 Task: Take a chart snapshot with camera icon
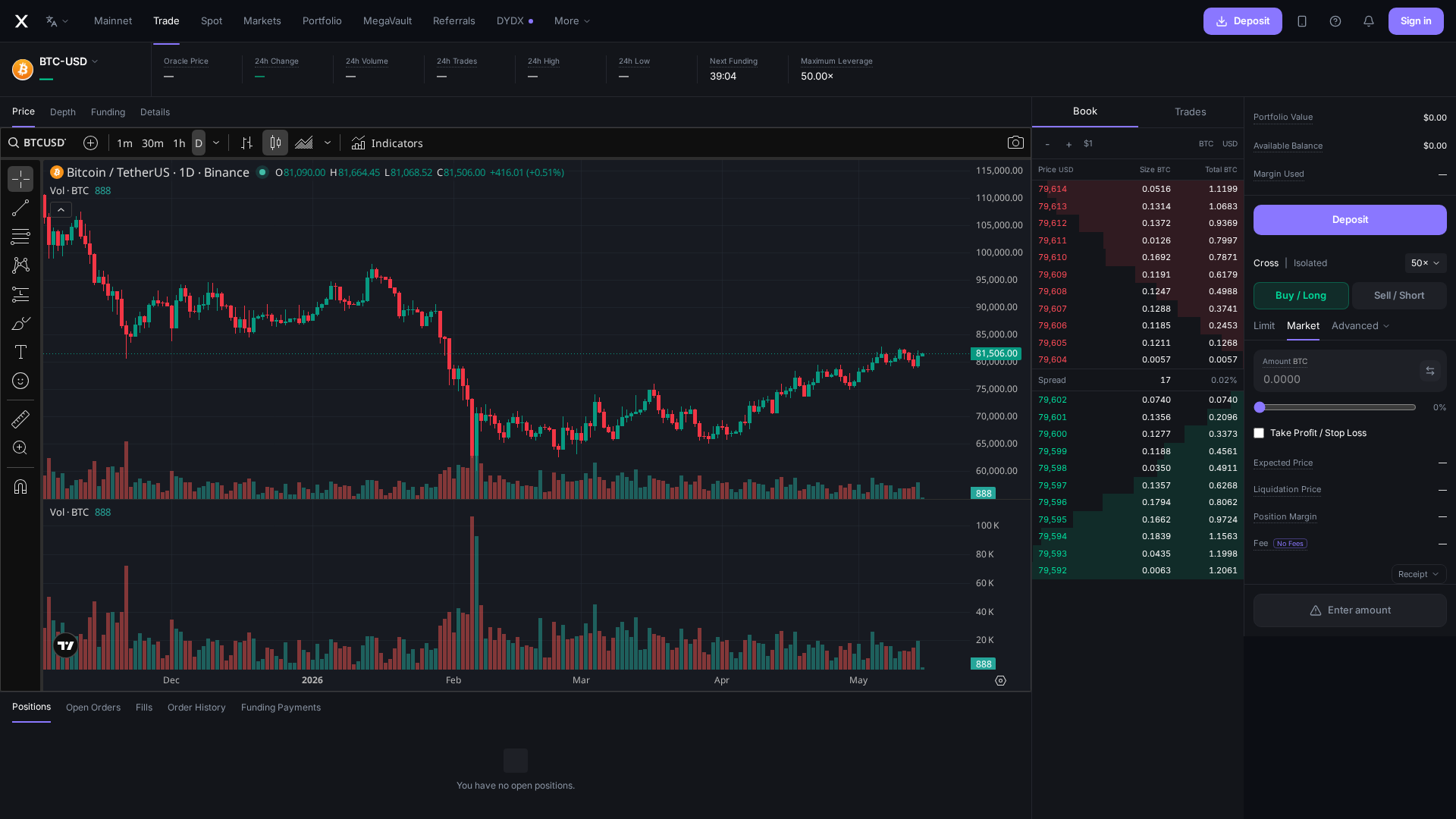(x=1015, y=143)
